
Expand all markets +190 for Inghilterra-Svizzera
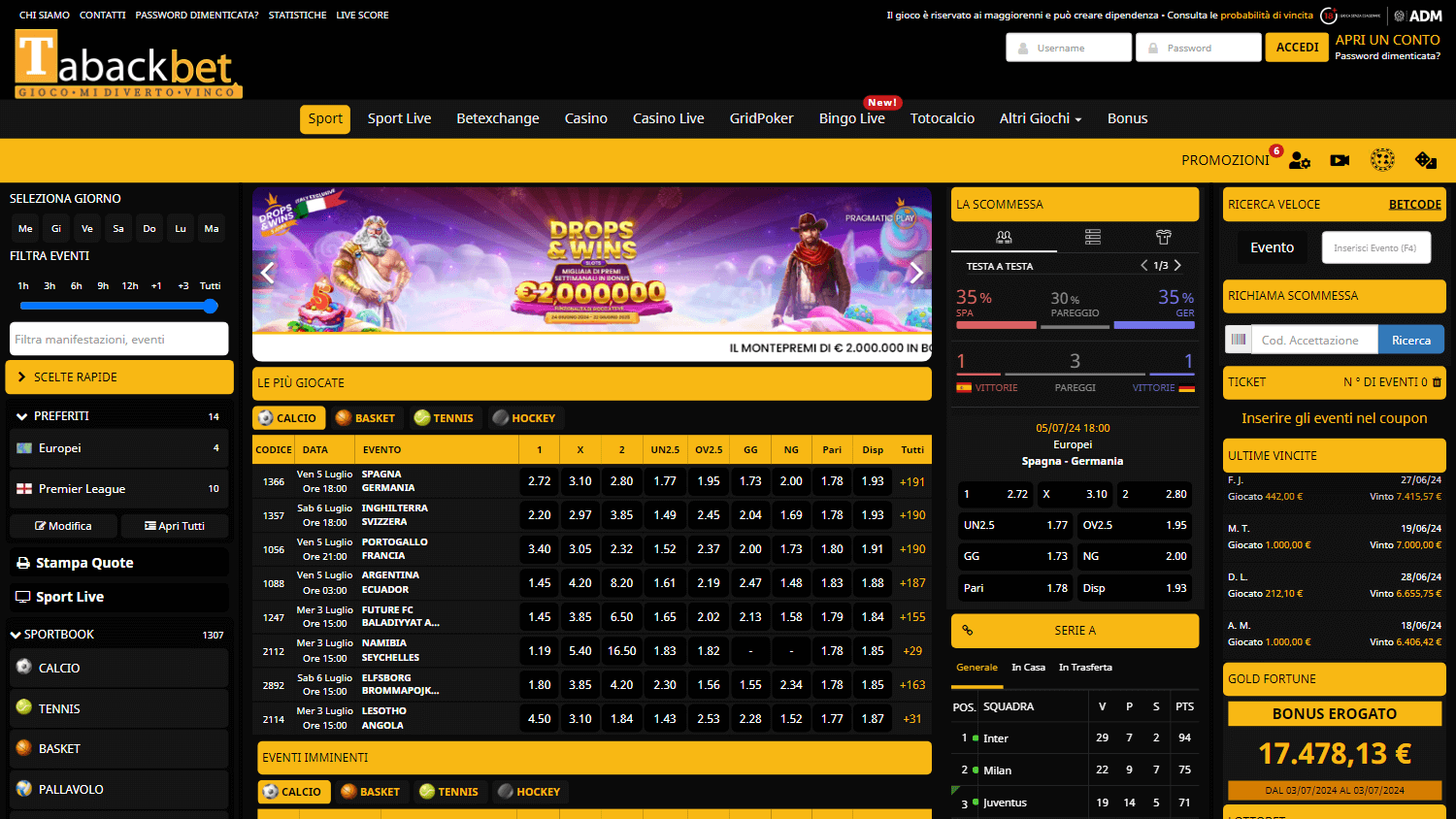pos(912,515)
